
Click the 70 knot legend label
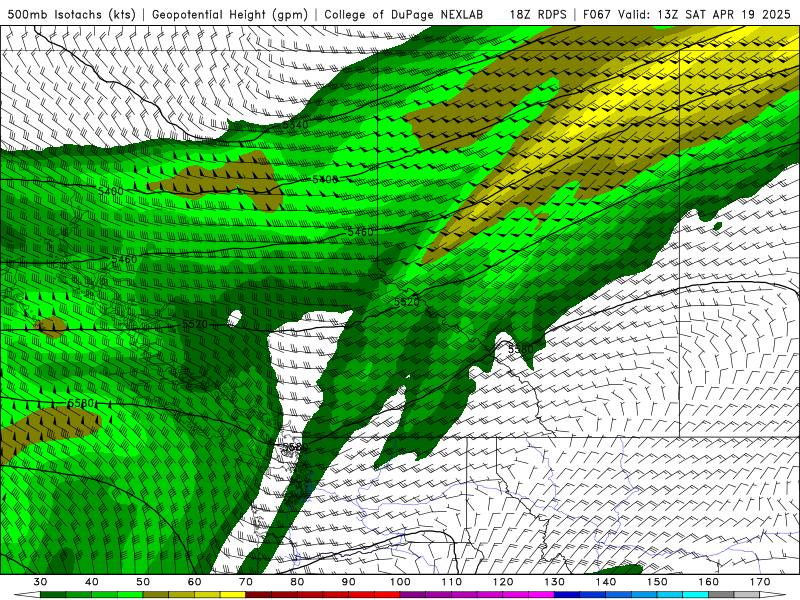(246, 582)
